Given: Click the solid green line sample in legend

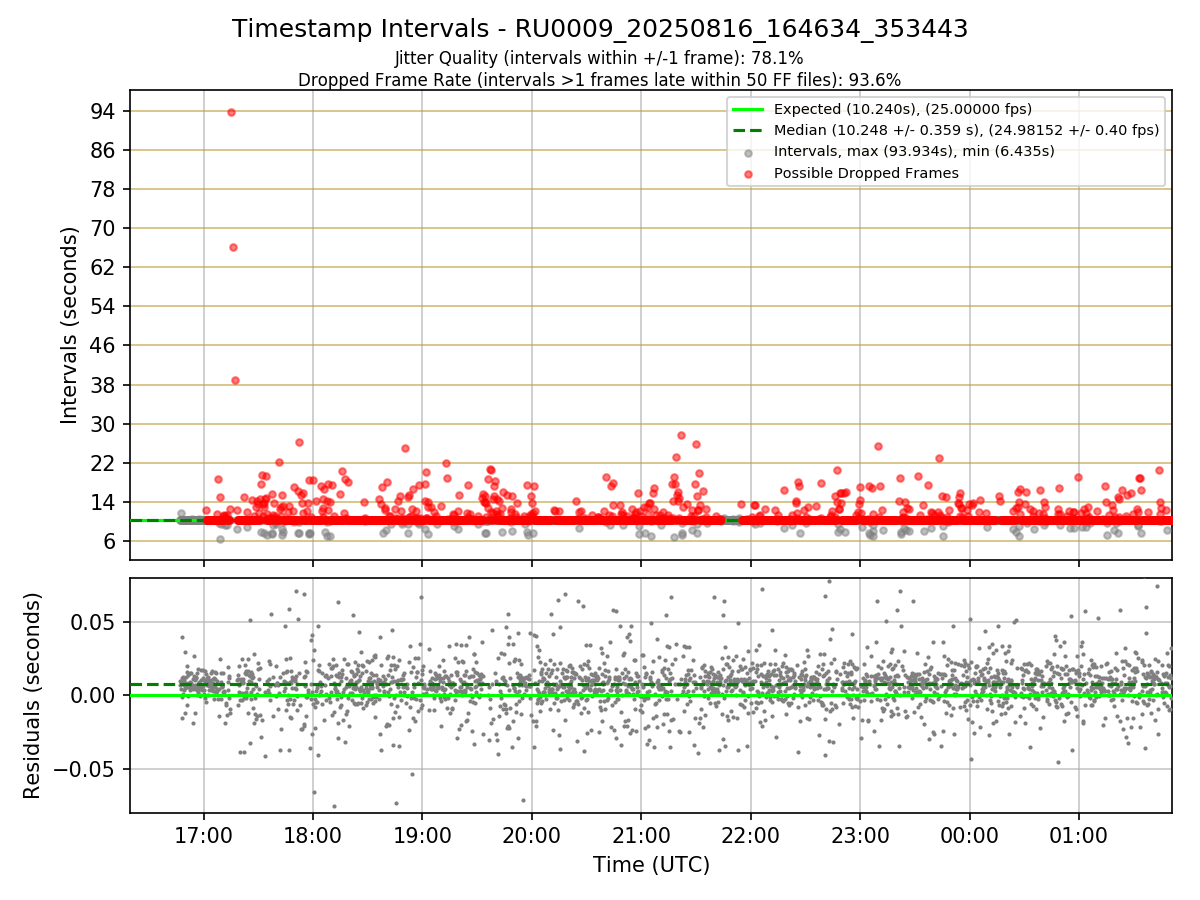Looking at the screenshot, I should pos(749,109).
